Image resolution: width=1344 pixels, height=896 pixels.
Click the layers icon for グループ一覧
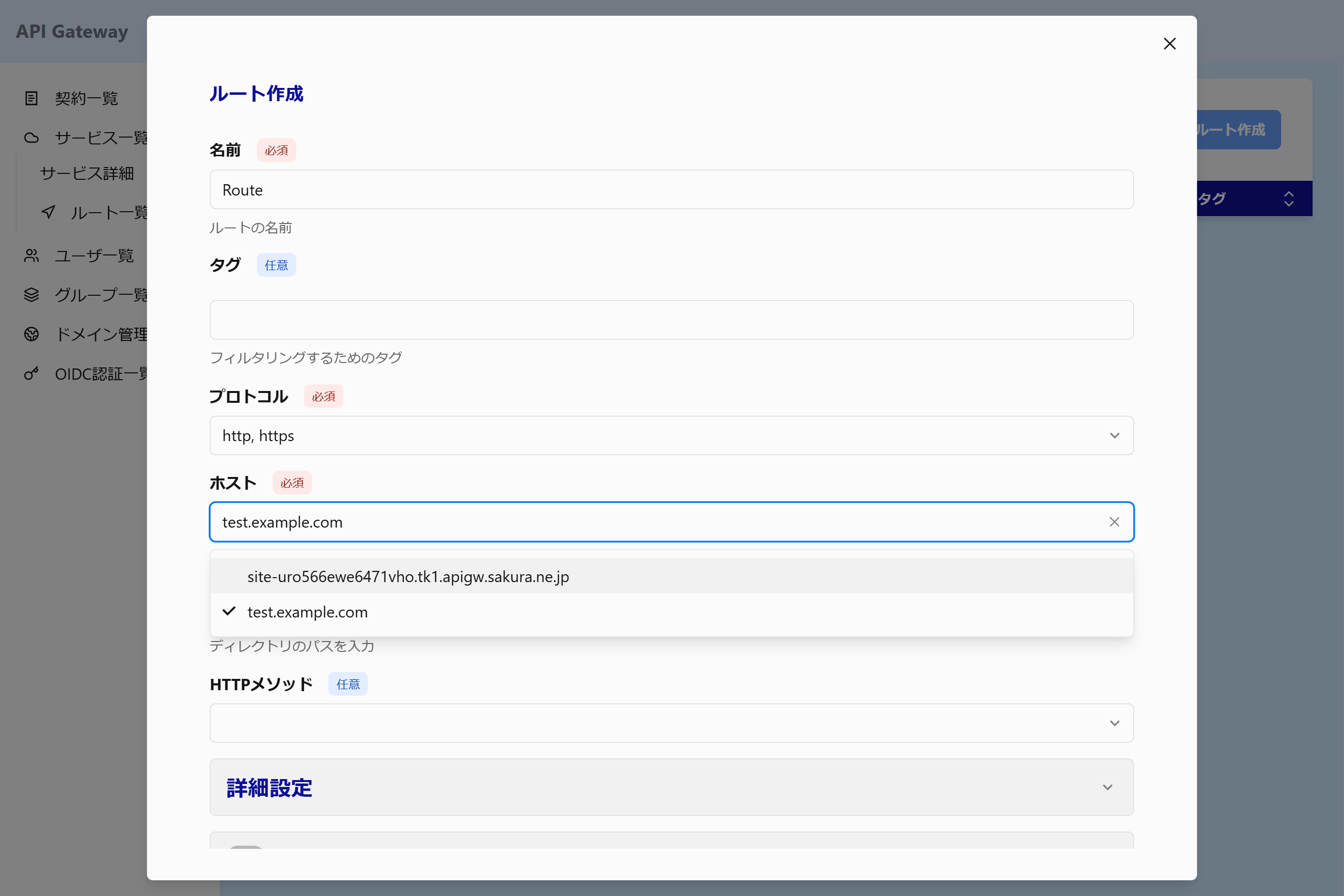coord(31,295)
